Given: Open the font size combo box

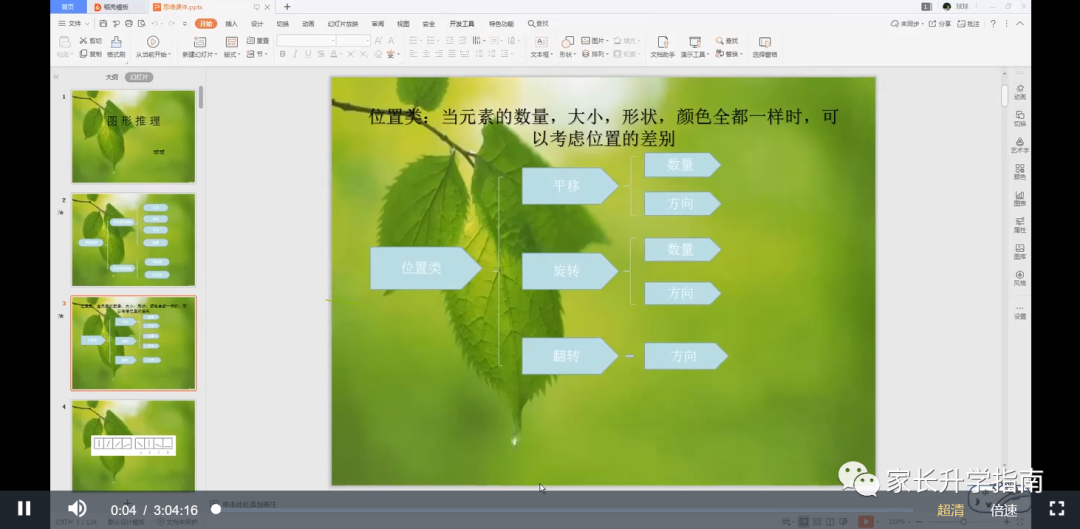Looking at the screenshot, I should tap(353, 41).
